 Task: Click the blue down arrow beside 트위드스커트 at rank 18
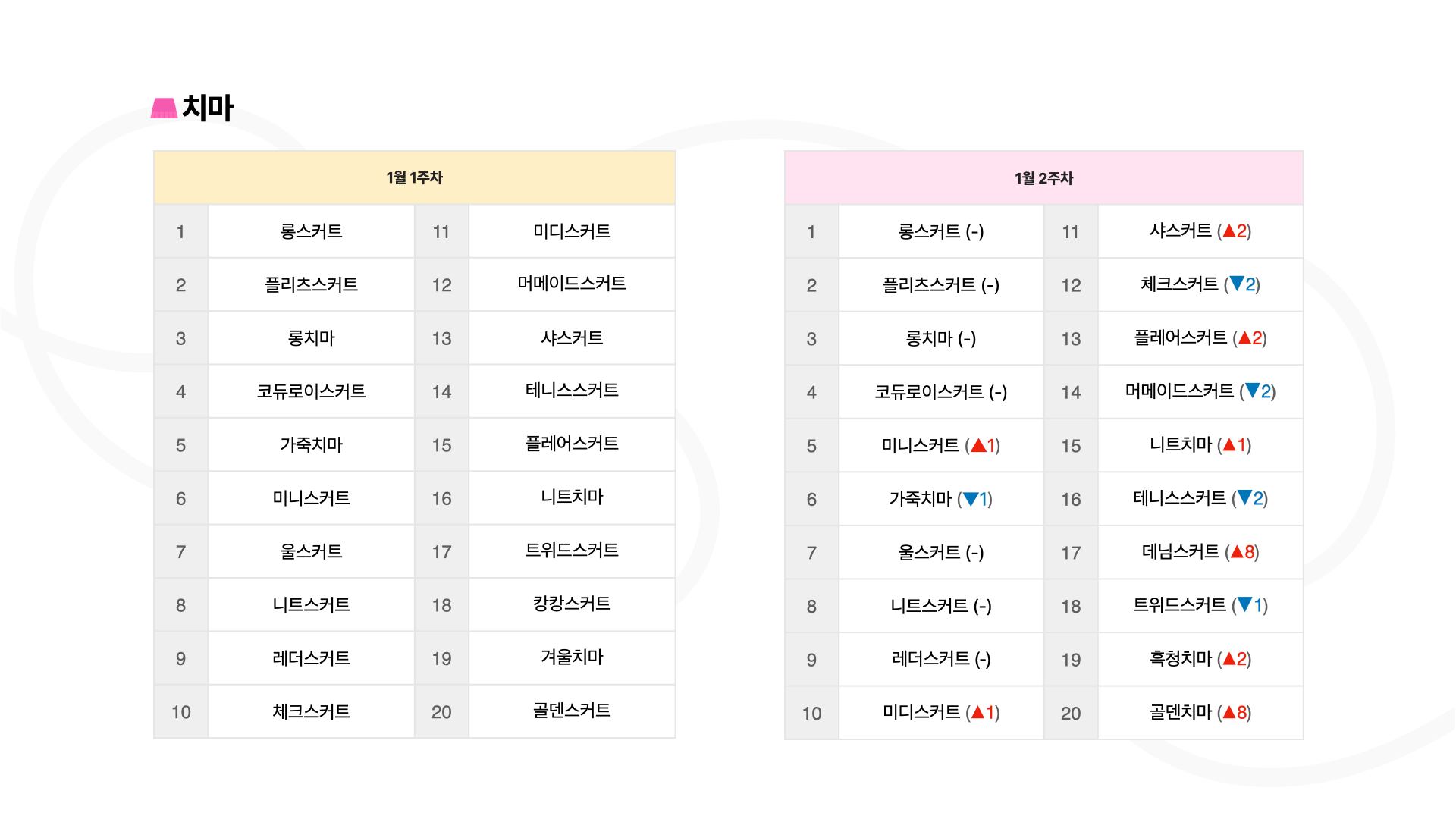point(1244,604)
